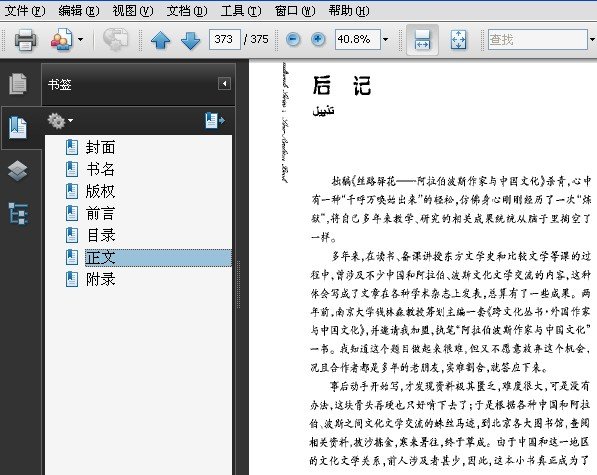Viewport: 597px width, 475px height.
Task: Click the zoom in plus button
Action: pos(318,39)
